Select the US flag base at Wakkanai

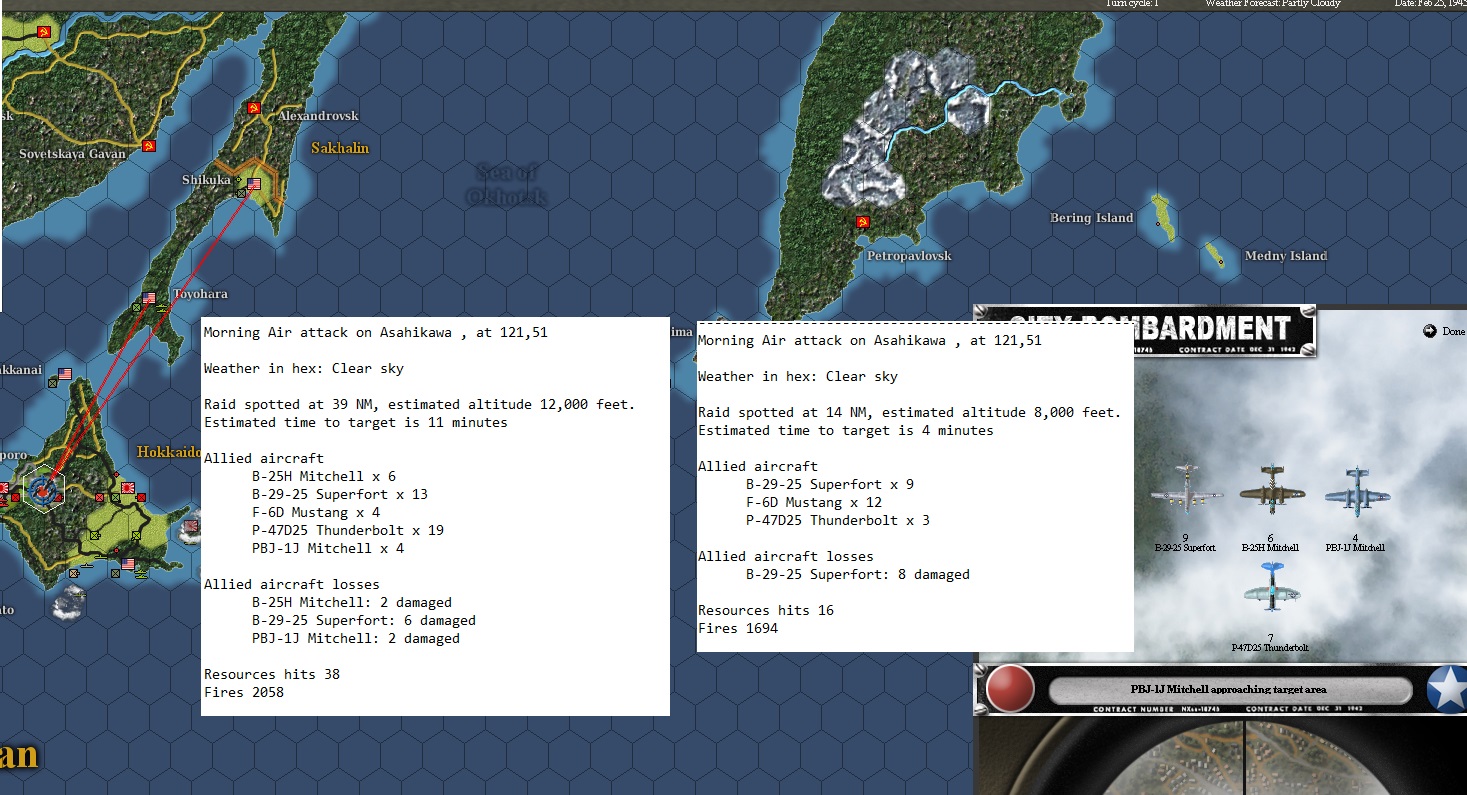click(x=65, y=374)
